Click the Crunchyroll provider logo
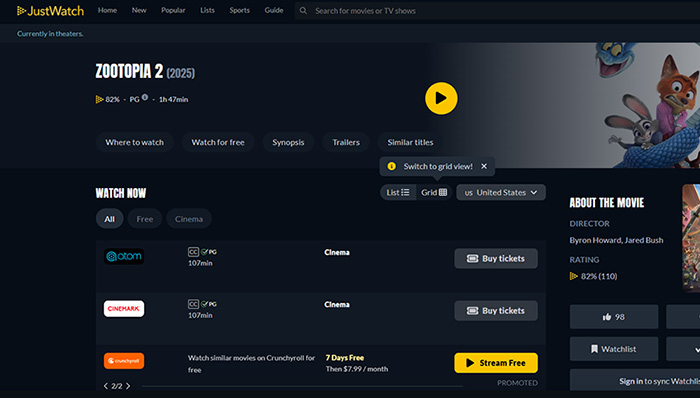The width and height of the screenshot is (700, 398). pyautogui.click(x=124, y=361)
